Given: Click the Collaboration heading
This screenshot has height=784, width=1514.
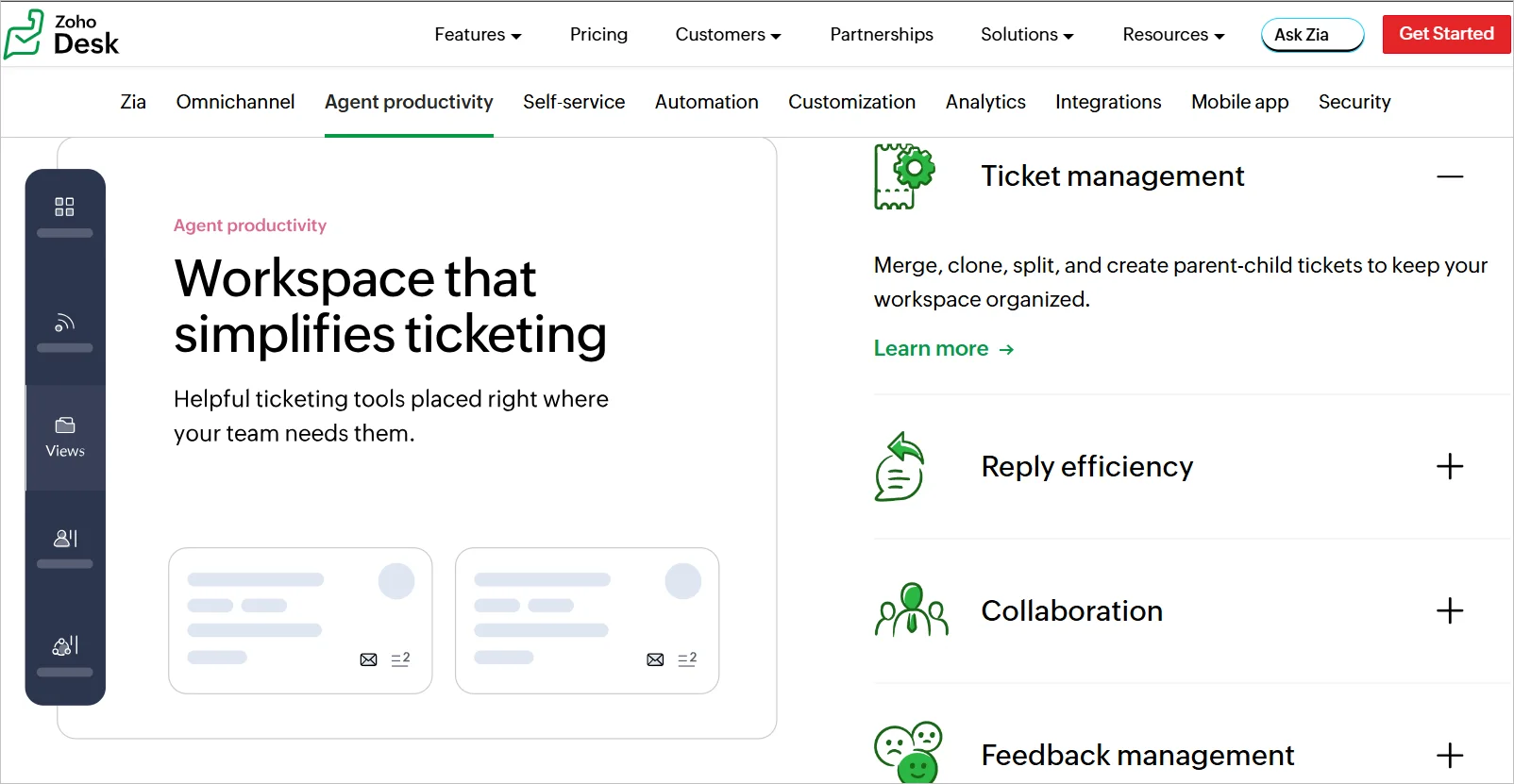Looking at the screenshot, I should 1071,610.
